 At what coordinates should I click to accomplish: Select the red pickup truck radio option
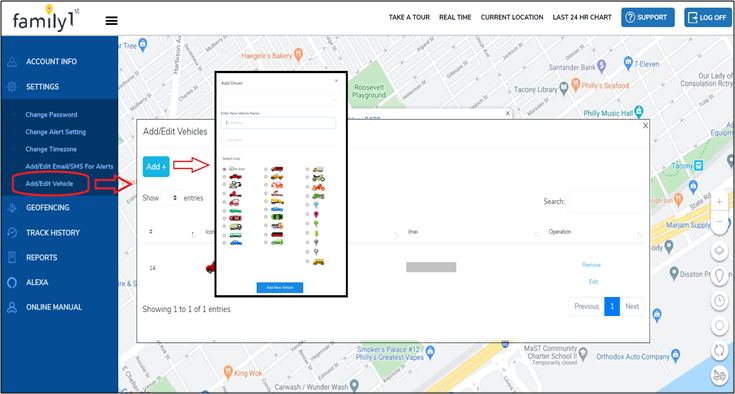click(224, 177)
